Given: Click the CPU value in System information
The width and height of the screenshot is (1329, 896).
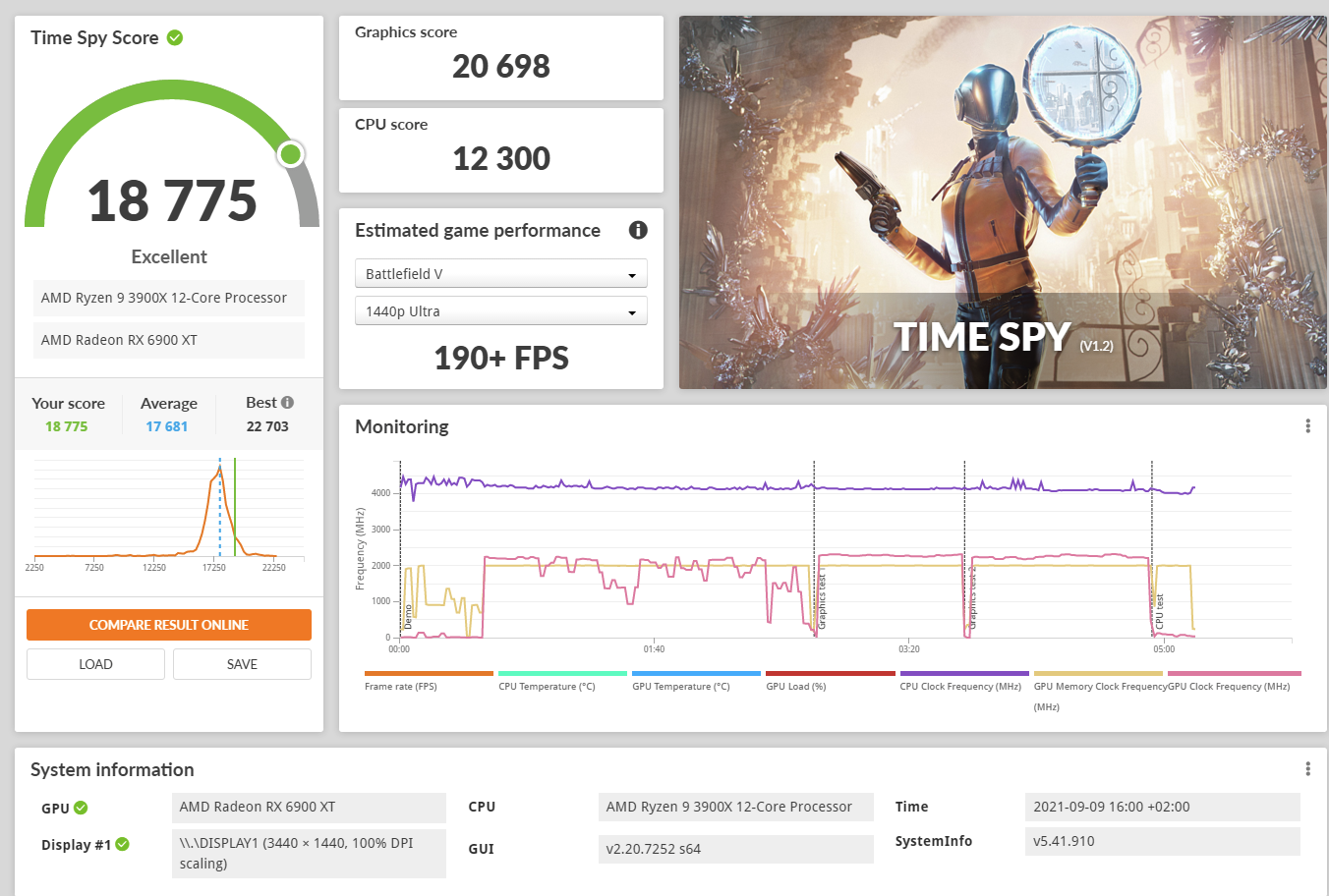Looking at the screenshot, I should point(735,807).
